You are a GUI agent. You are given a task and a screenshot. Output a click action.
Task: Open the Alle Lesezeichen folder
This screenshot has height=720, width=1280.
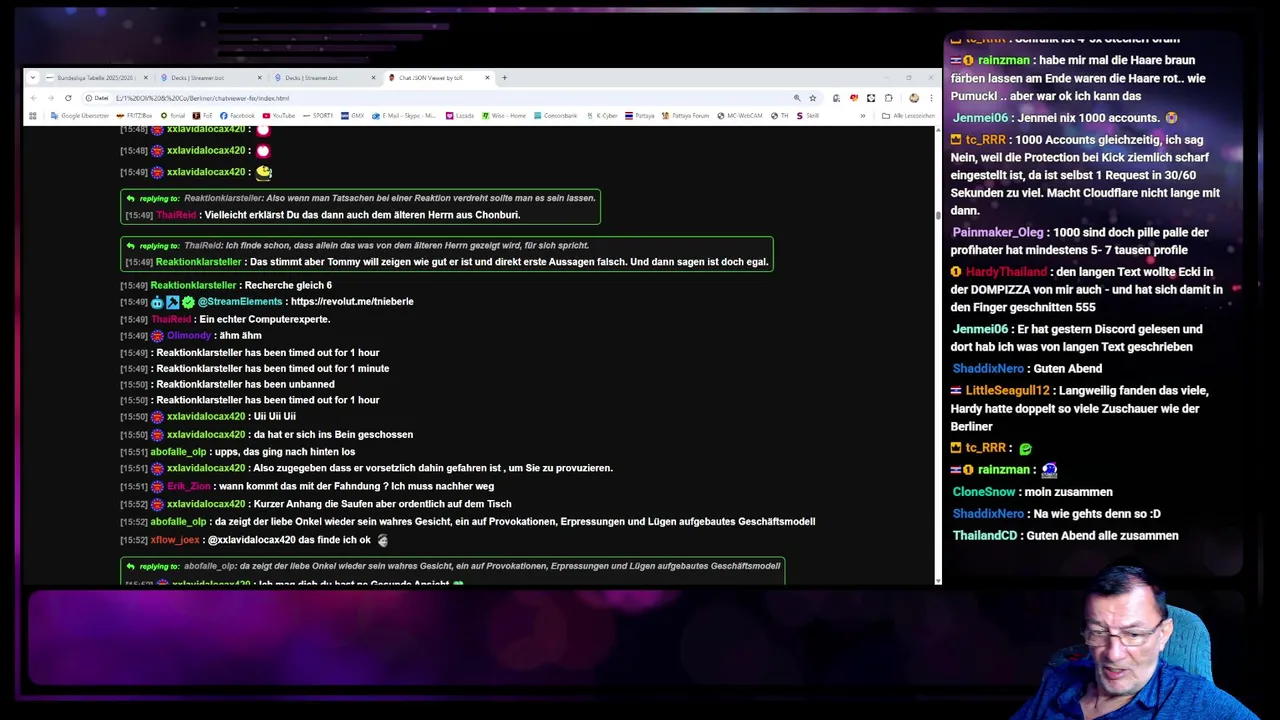909,116
